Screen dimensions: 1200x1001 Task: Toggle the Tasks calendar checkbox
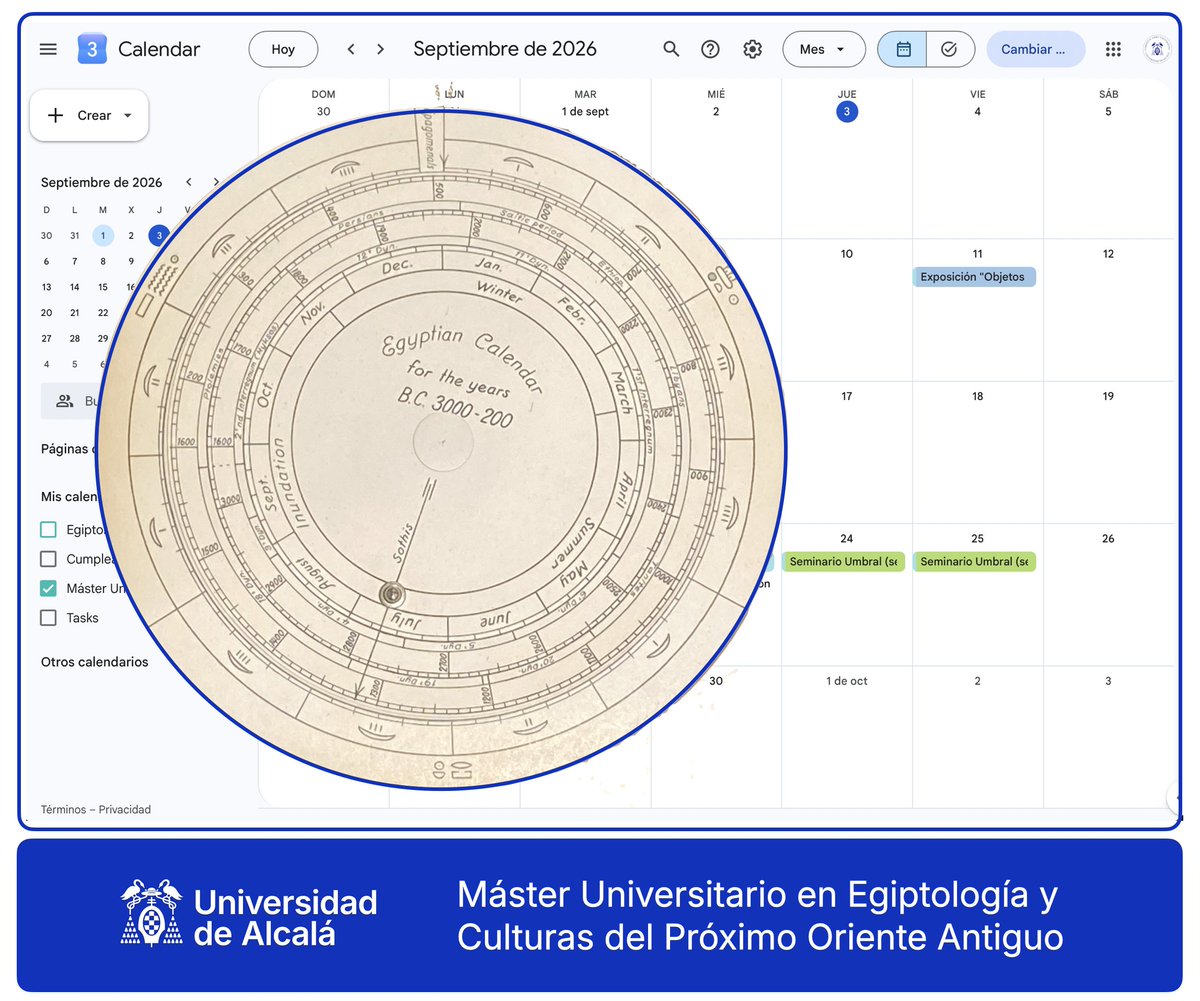[x=48, y=618]
